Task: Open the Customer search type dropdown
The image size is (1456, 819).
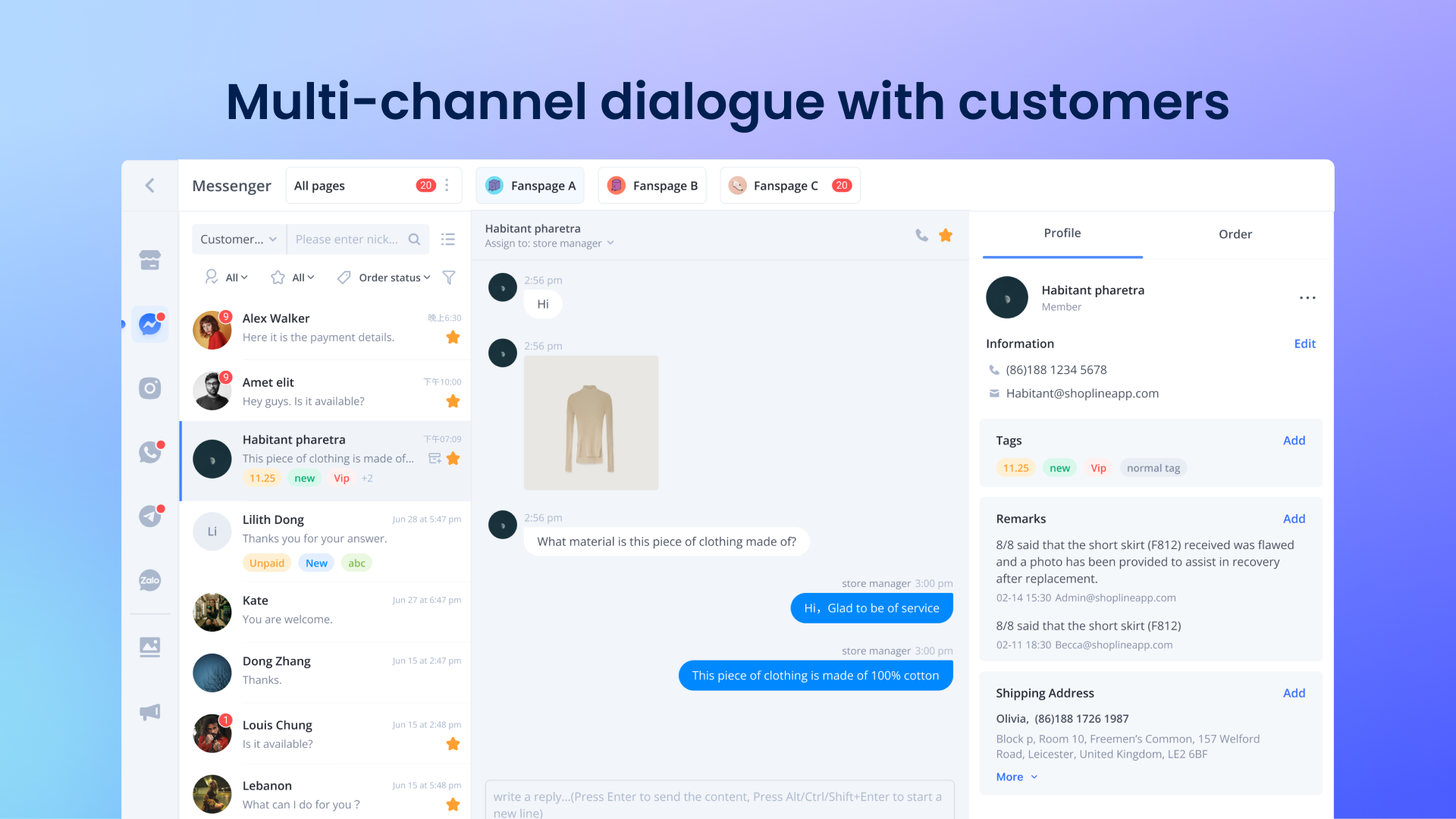Action: [238, 239]
